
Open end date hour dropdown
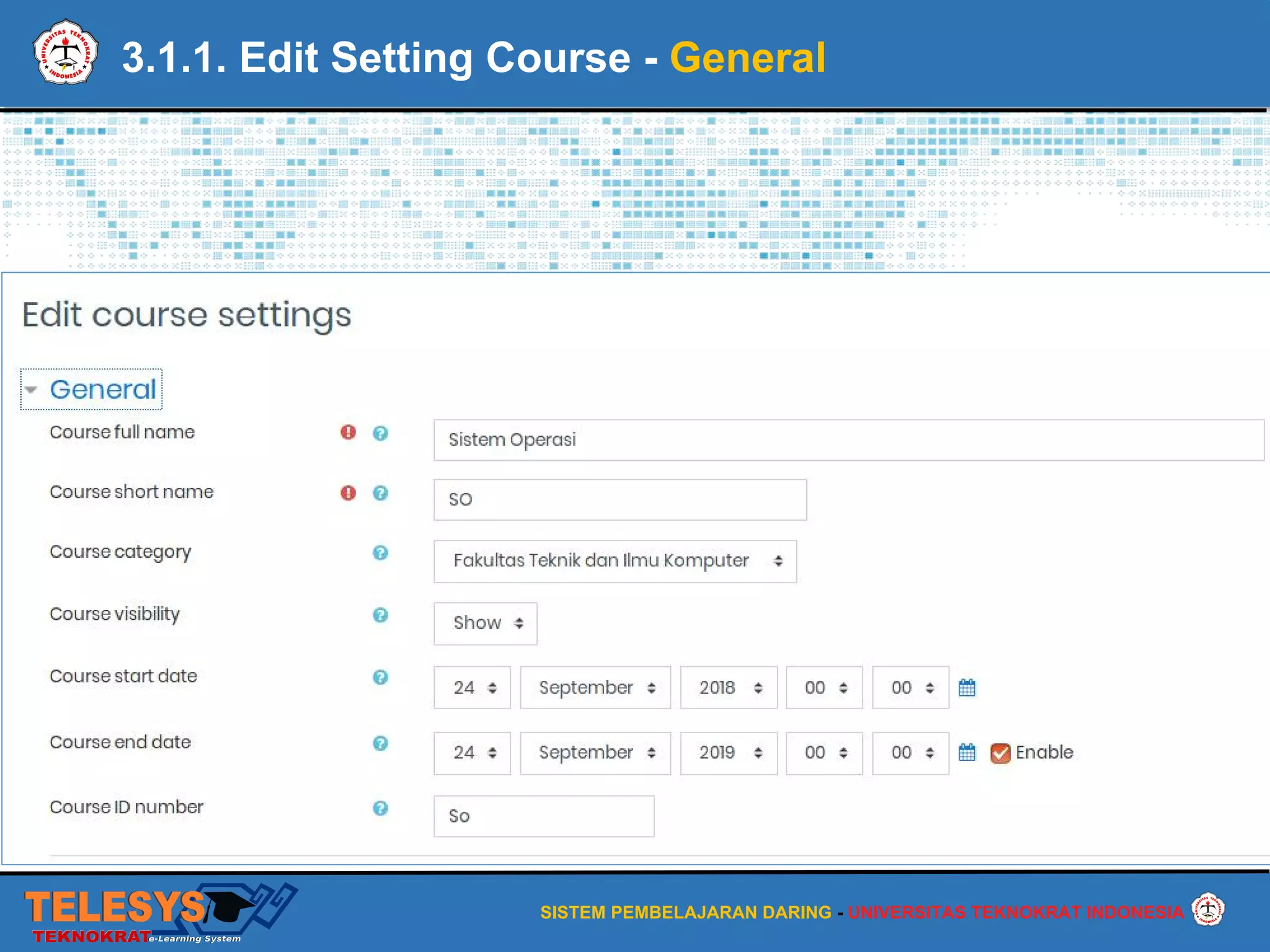[824, 753]
